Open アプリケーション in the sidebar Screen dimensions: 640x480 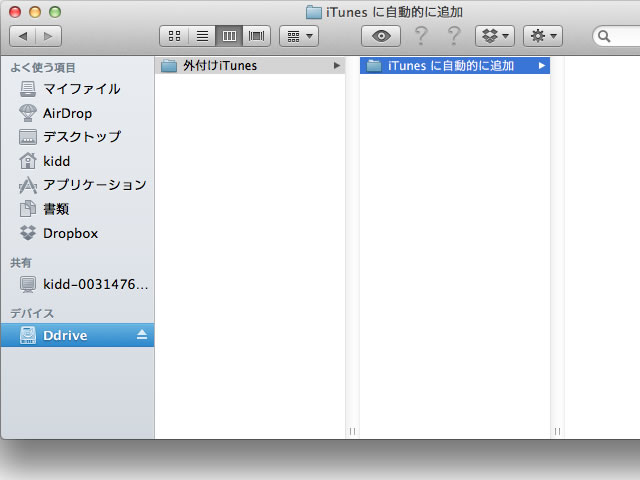[x=78, y=185]
